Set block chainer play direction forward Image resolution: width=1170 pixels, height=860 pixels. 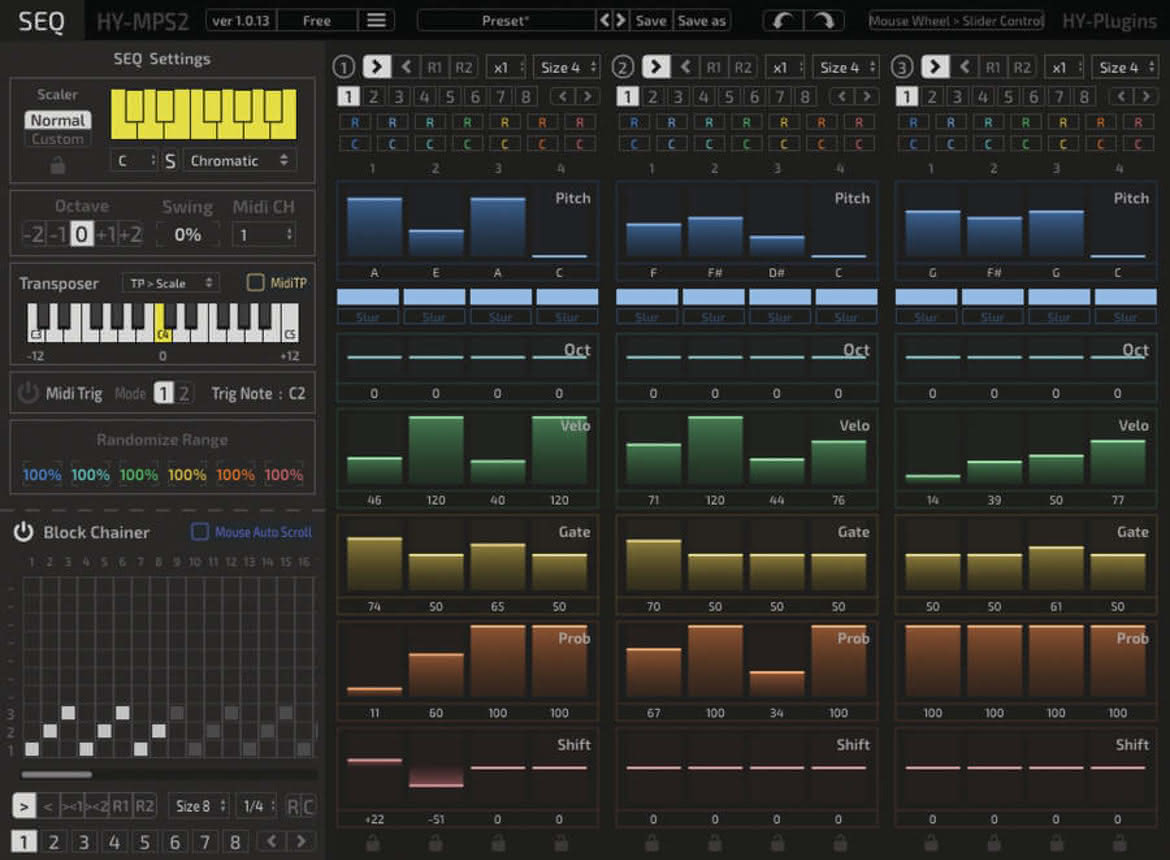24,806
